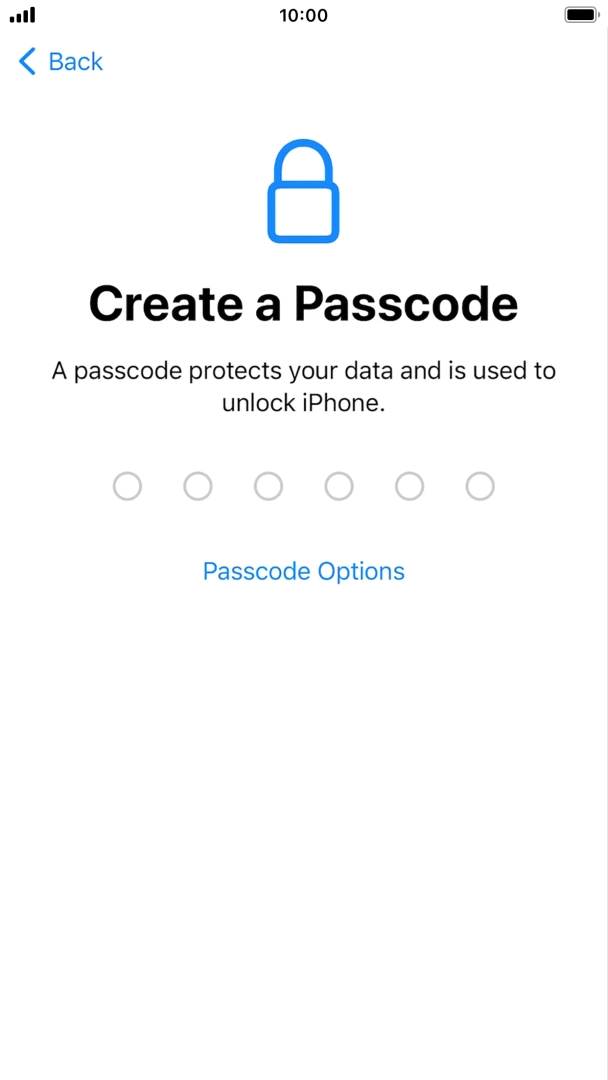Click the fourth passcode dot
The image size is (608, 1080).
(339, 486)
